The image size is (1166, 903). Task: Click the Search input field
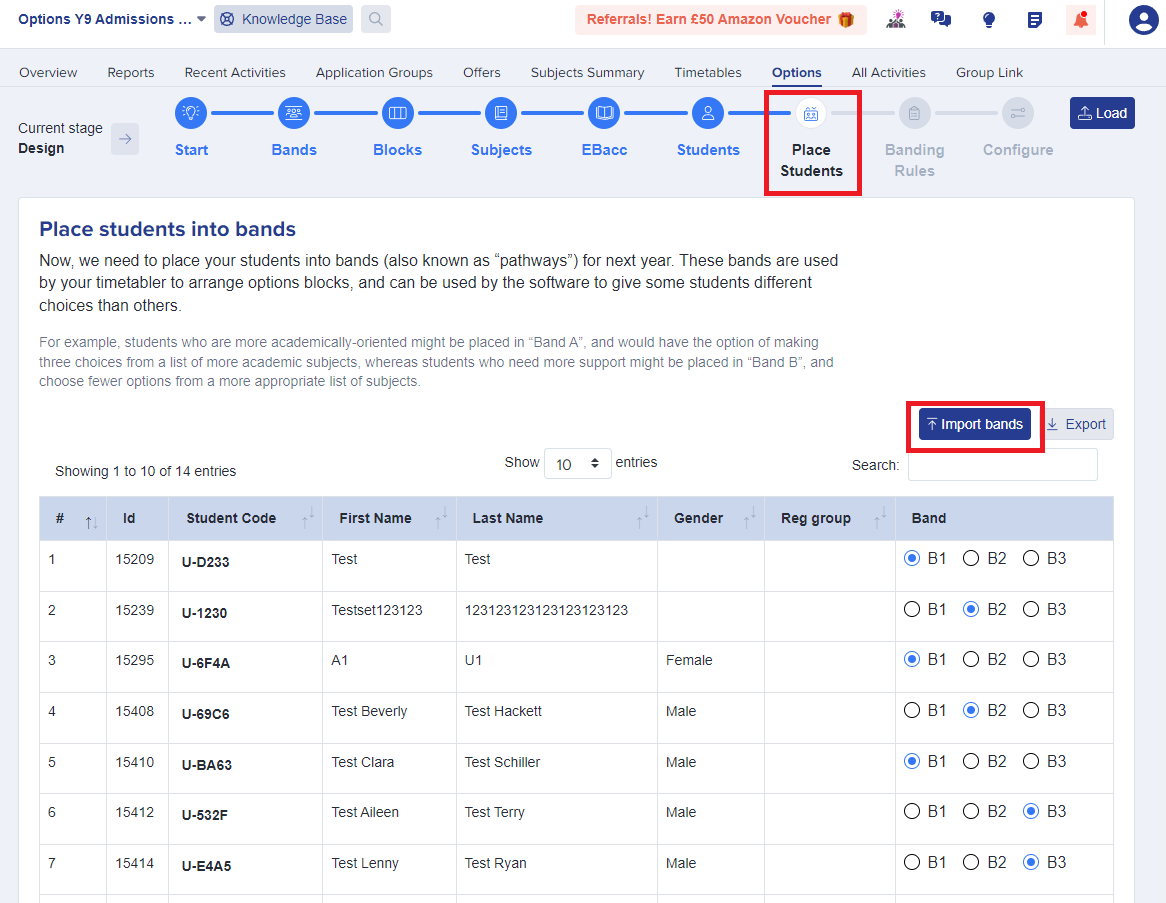(x=1002, y=465)
